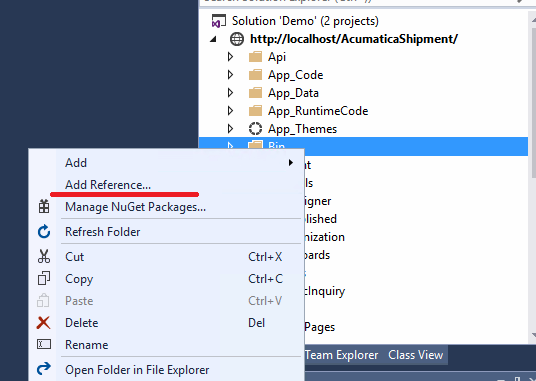This screenshot has height=381, width=536.
Task: Select the App_RuntimeCode folder label
Action: (x=318, y=111)
